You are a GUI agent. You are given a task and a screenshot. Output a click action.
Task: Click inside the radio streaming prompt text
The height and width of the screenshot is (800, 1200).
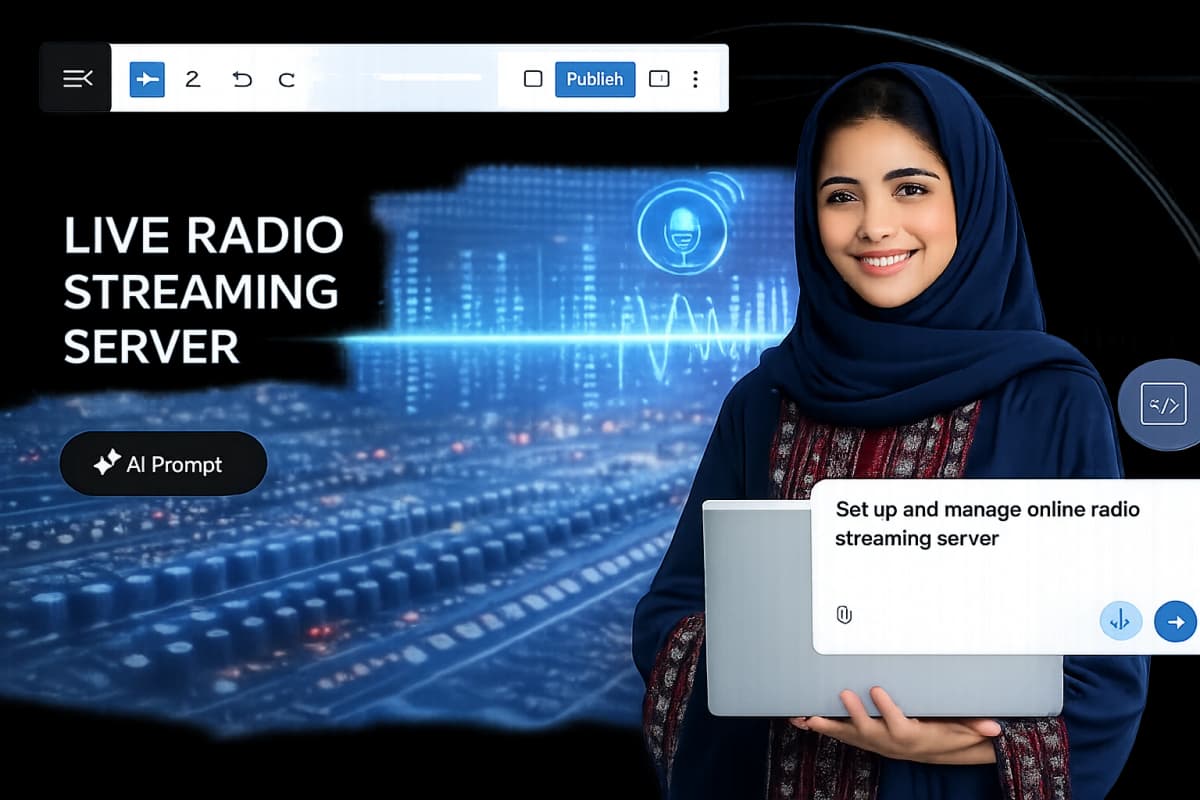(x=987, y=524)
